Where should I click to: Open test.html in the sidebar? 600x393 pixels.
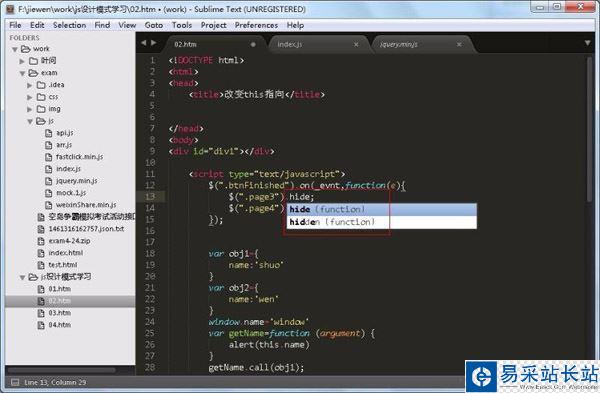tap(63, 265)
